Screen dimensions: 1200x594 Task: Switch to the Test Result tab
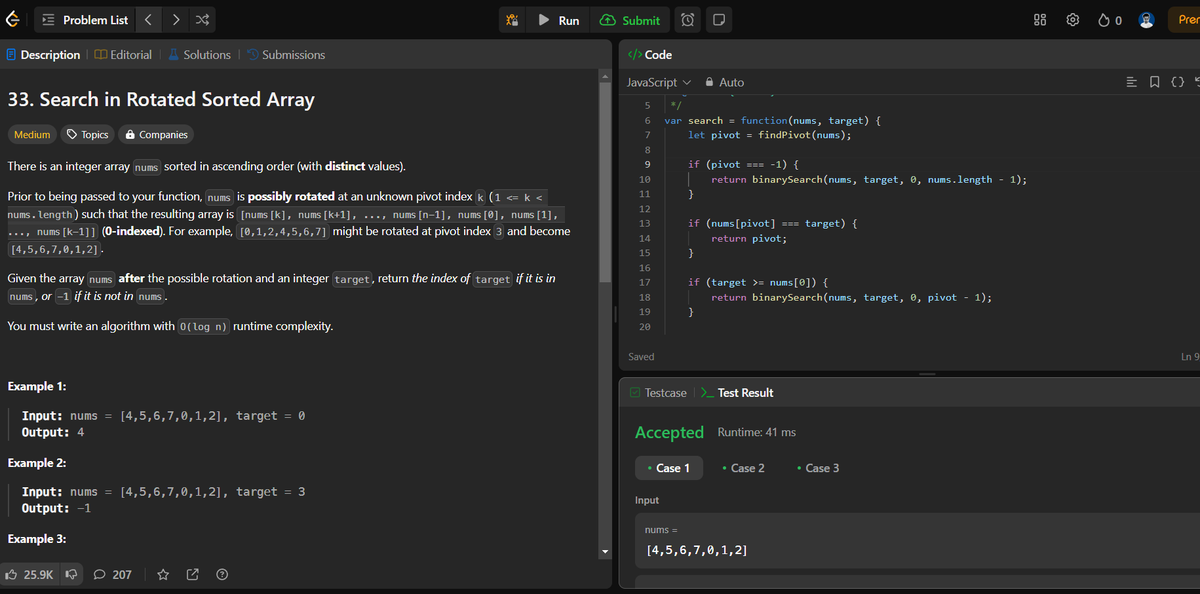737,393
